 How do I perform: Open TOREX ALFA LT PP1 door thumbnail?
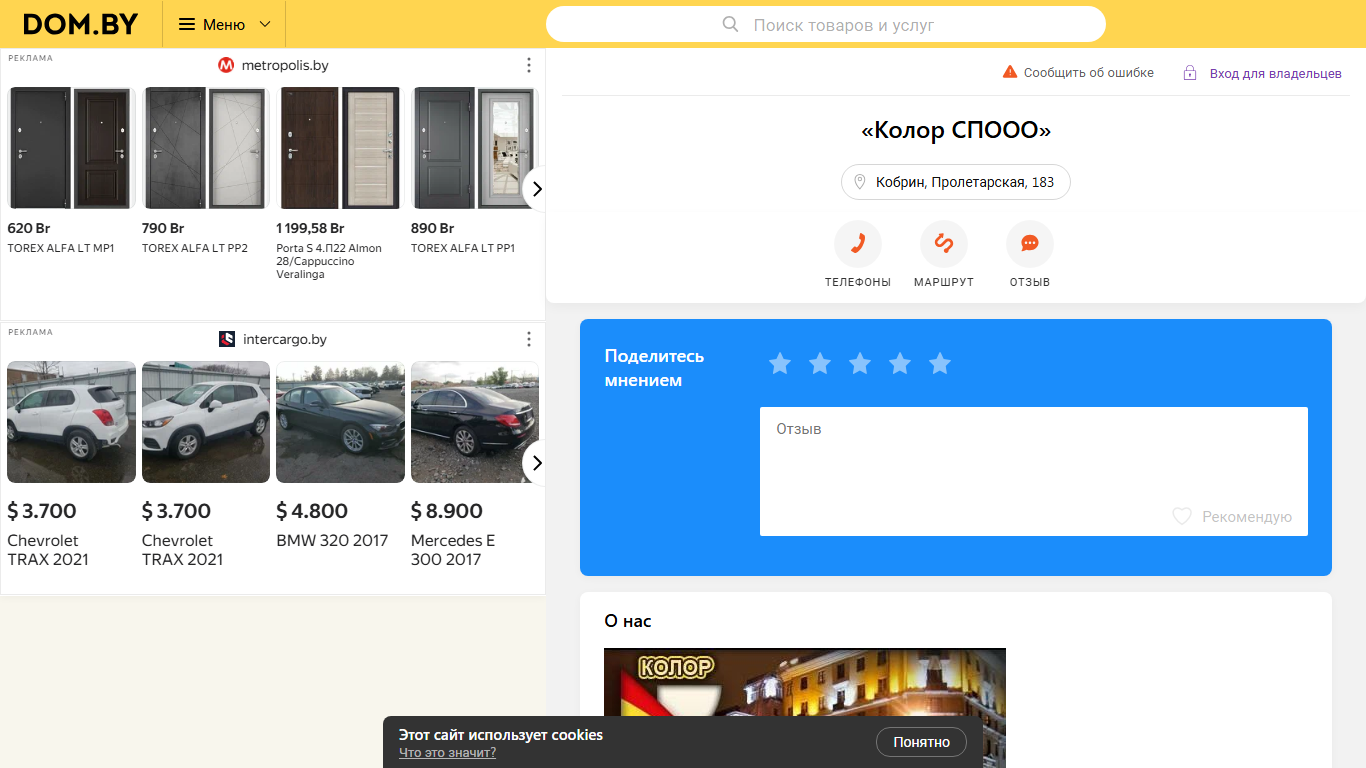pyautogui.click(x=474, y=148)
